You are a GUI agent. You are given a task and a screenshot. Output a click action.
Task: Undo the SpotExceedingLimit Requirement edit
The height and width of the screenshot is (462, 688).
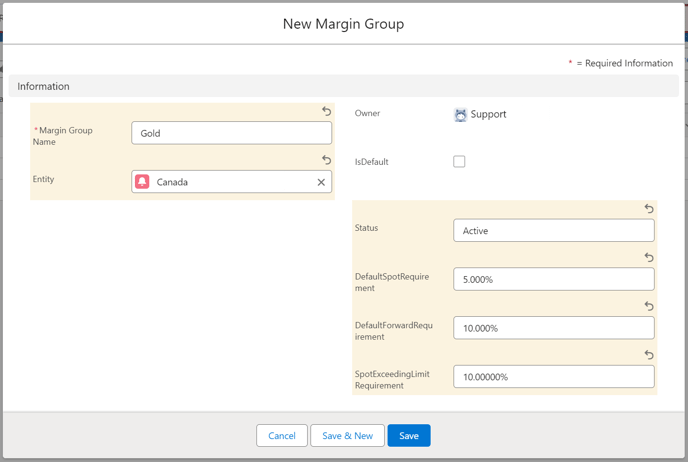[648, 354]
